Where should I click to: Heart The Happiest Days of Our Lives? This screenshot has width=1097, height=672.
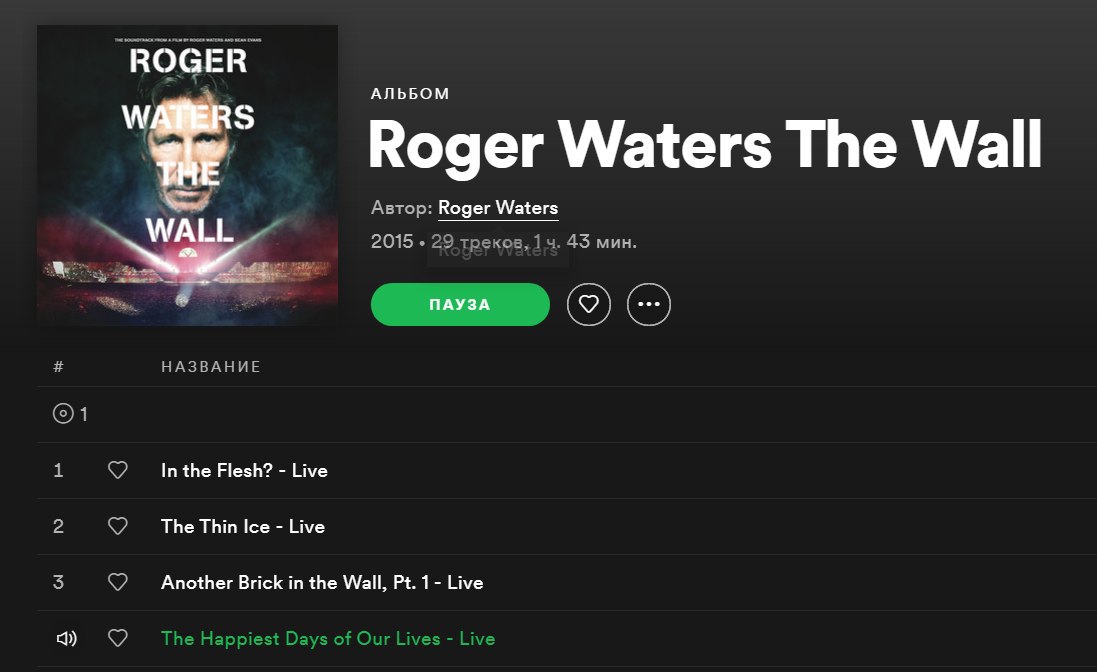[x=118, y=638]
